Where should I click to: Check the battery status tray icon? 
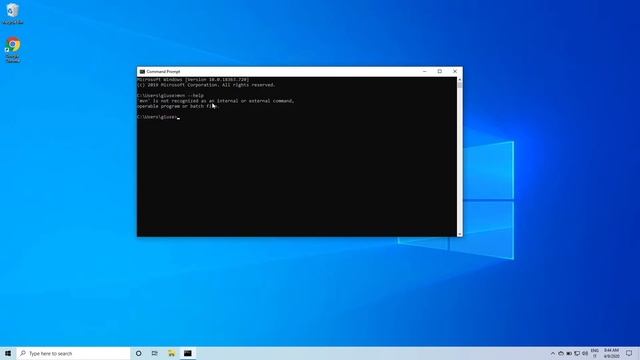pos(569,353)
